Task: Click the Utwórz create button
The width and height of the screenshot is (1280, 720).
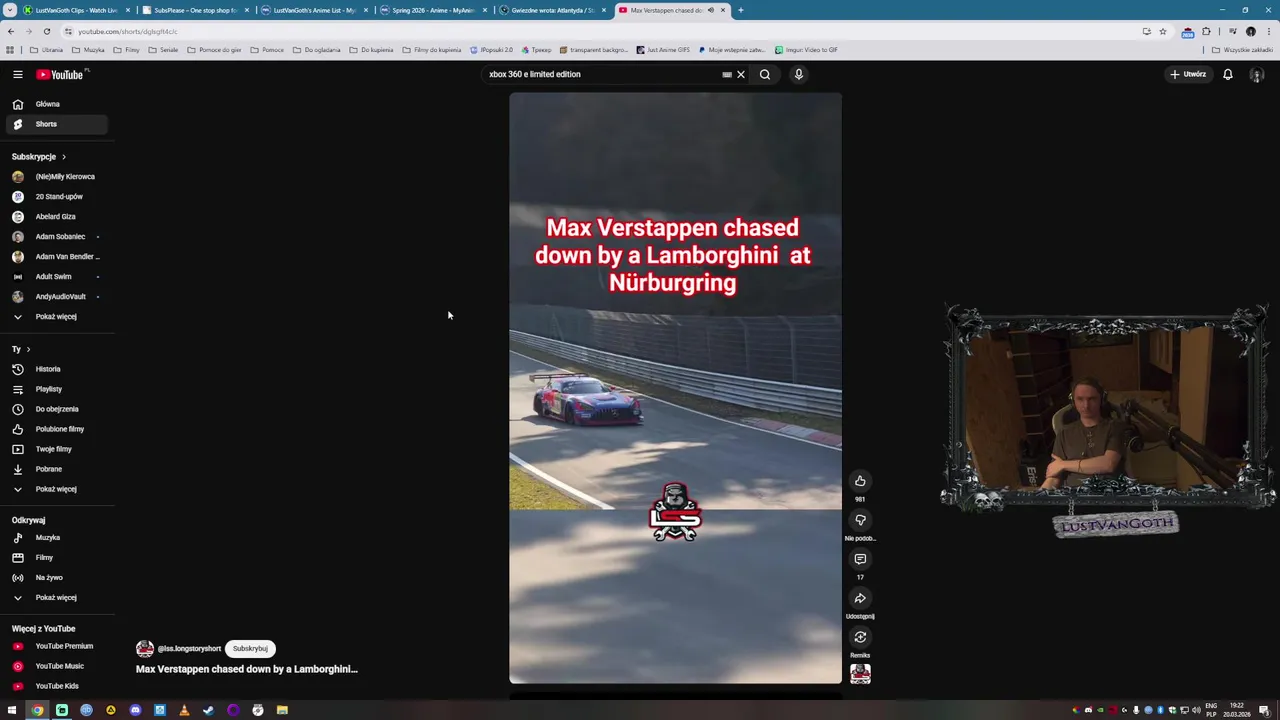Action: (x=1189, y=74)
